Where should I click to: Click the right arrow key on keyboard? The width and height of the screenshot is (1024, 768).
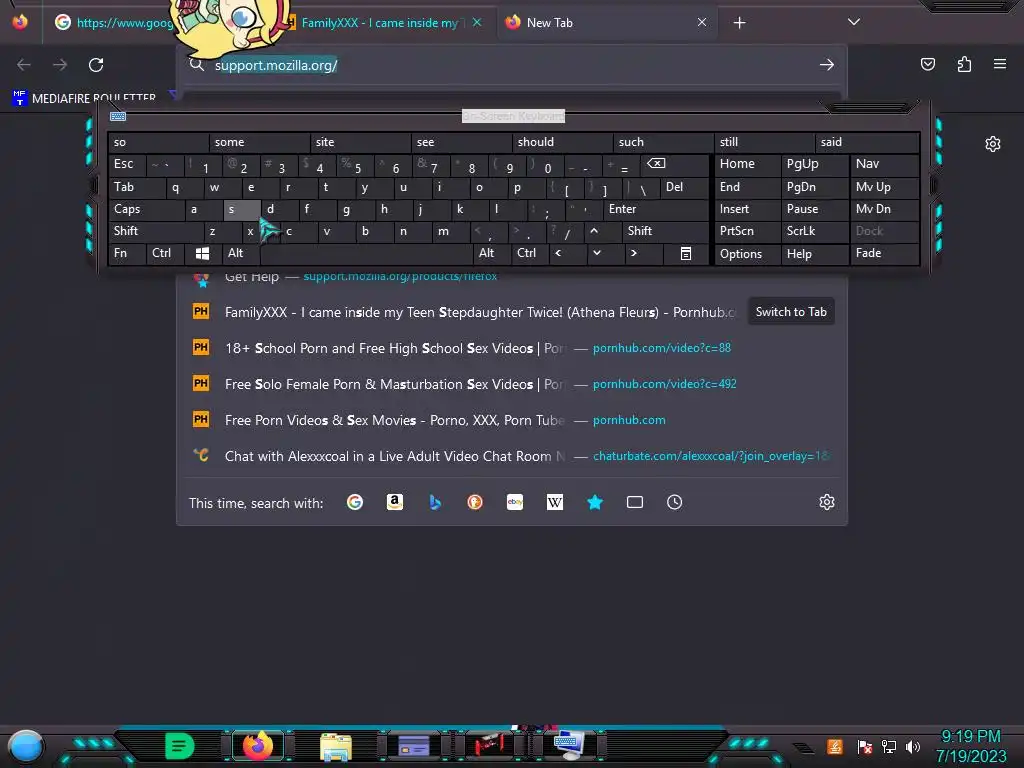pos(633,253)
